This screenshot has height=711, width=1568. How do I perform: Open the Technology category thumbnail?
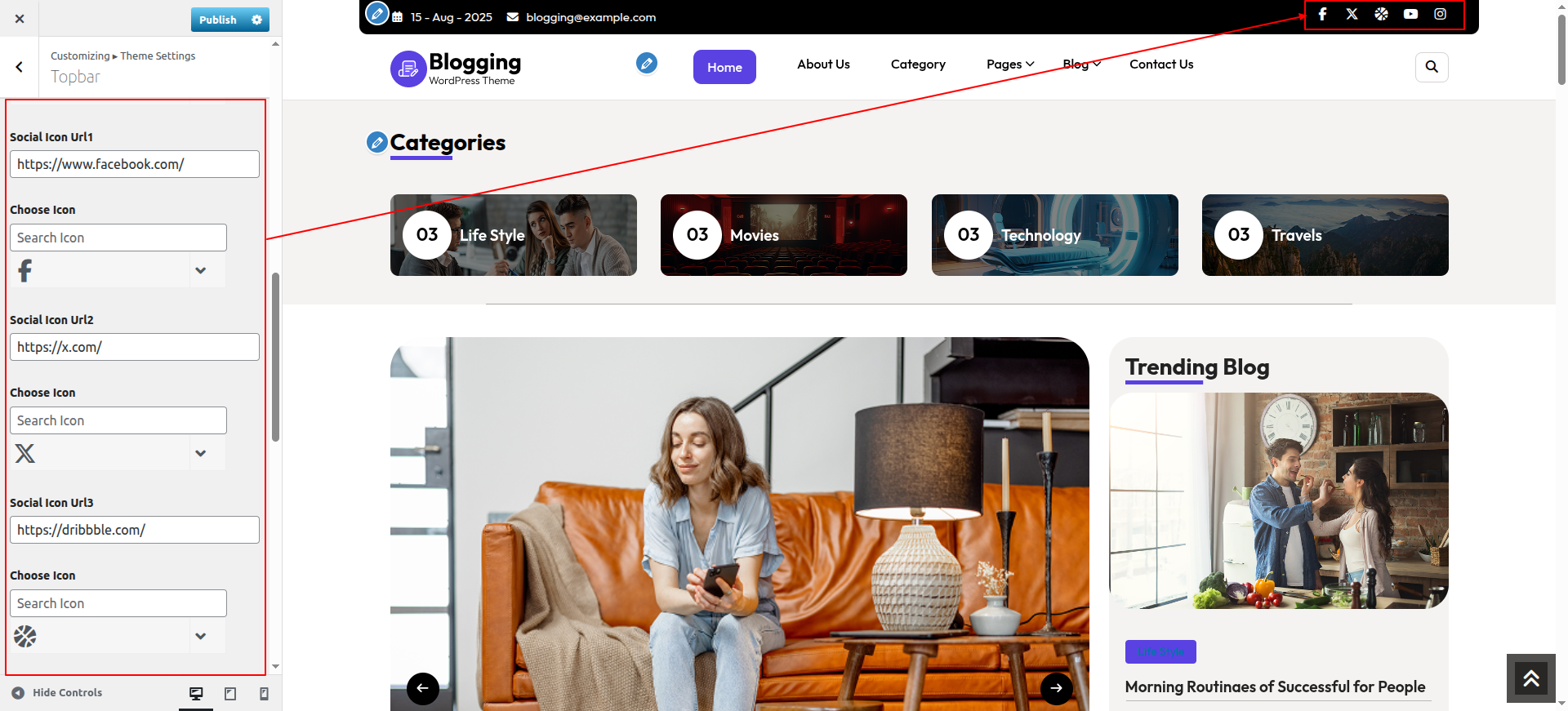(x=1054, y=235)
